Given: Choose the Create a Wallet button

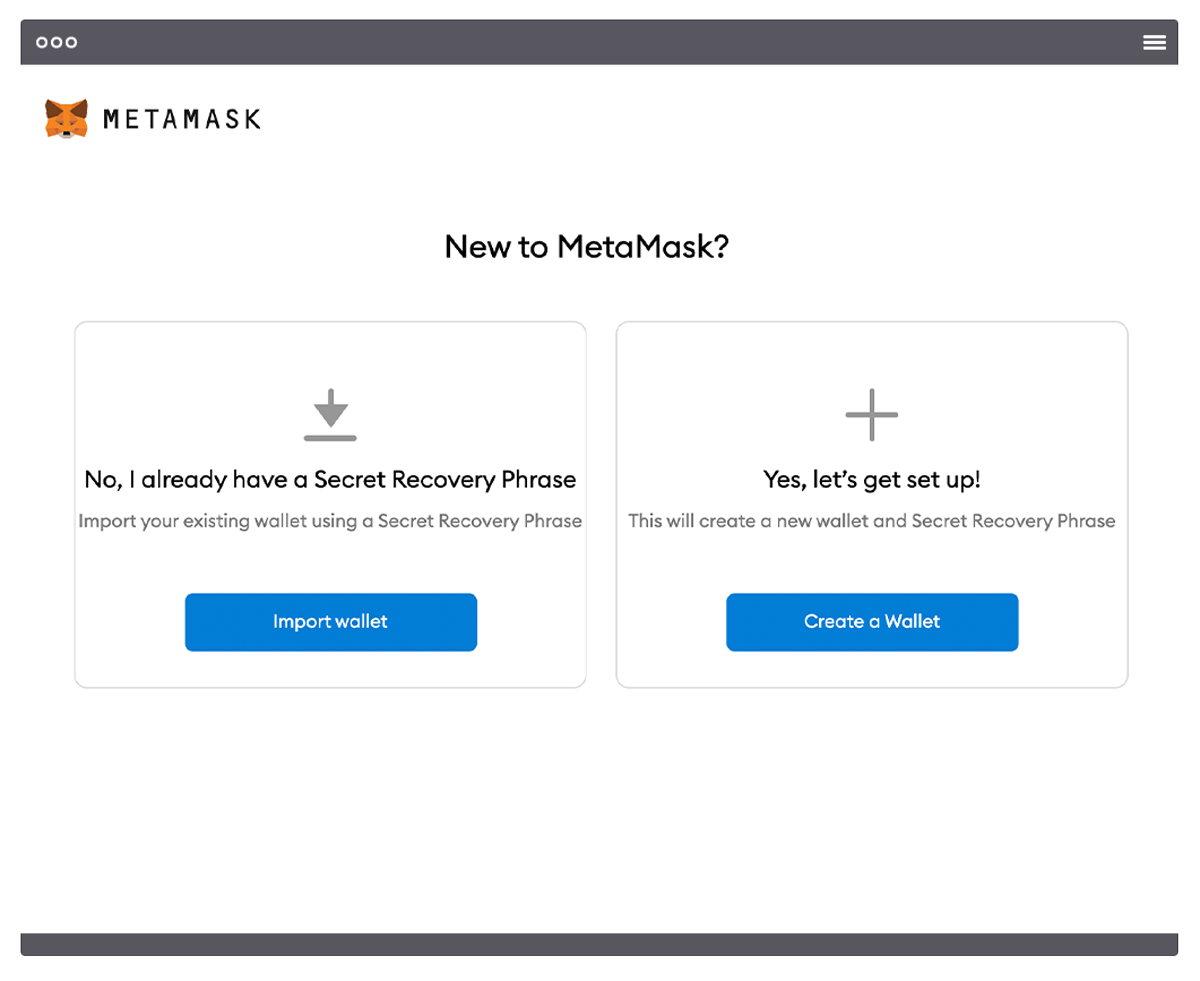Looking at the screenshot, I should tap(872, 622).
